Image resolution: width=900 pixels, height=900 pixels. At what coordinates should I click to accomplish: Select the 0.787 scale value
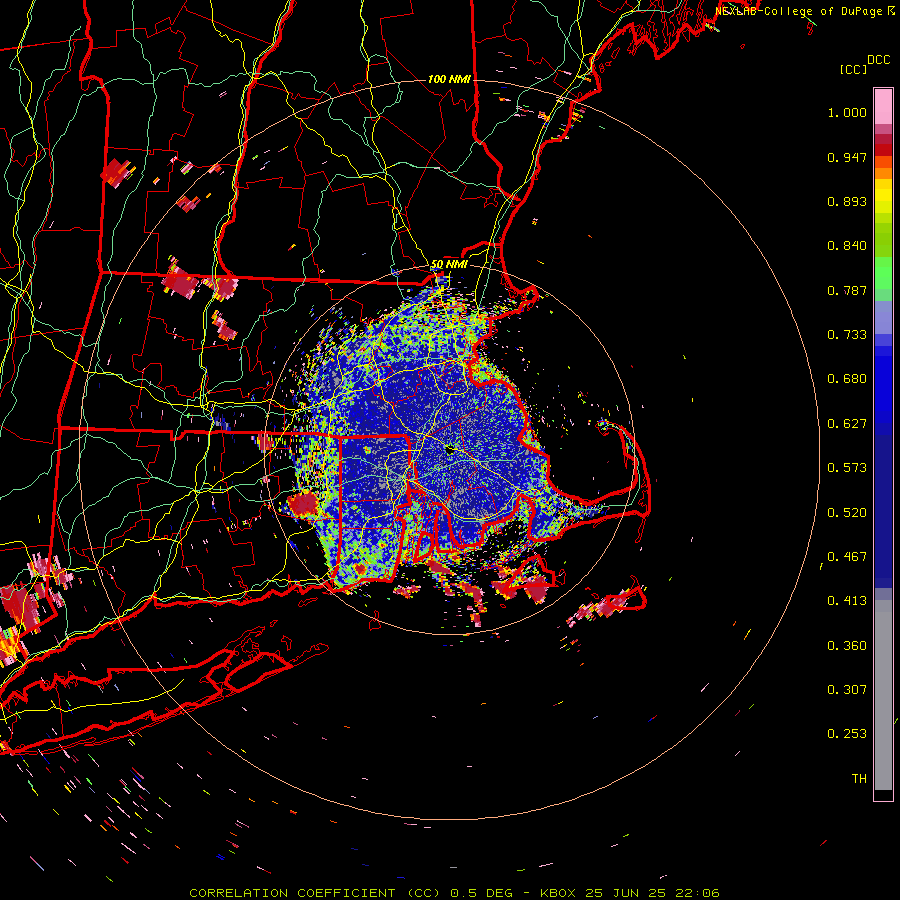click(x=847, y=290)
